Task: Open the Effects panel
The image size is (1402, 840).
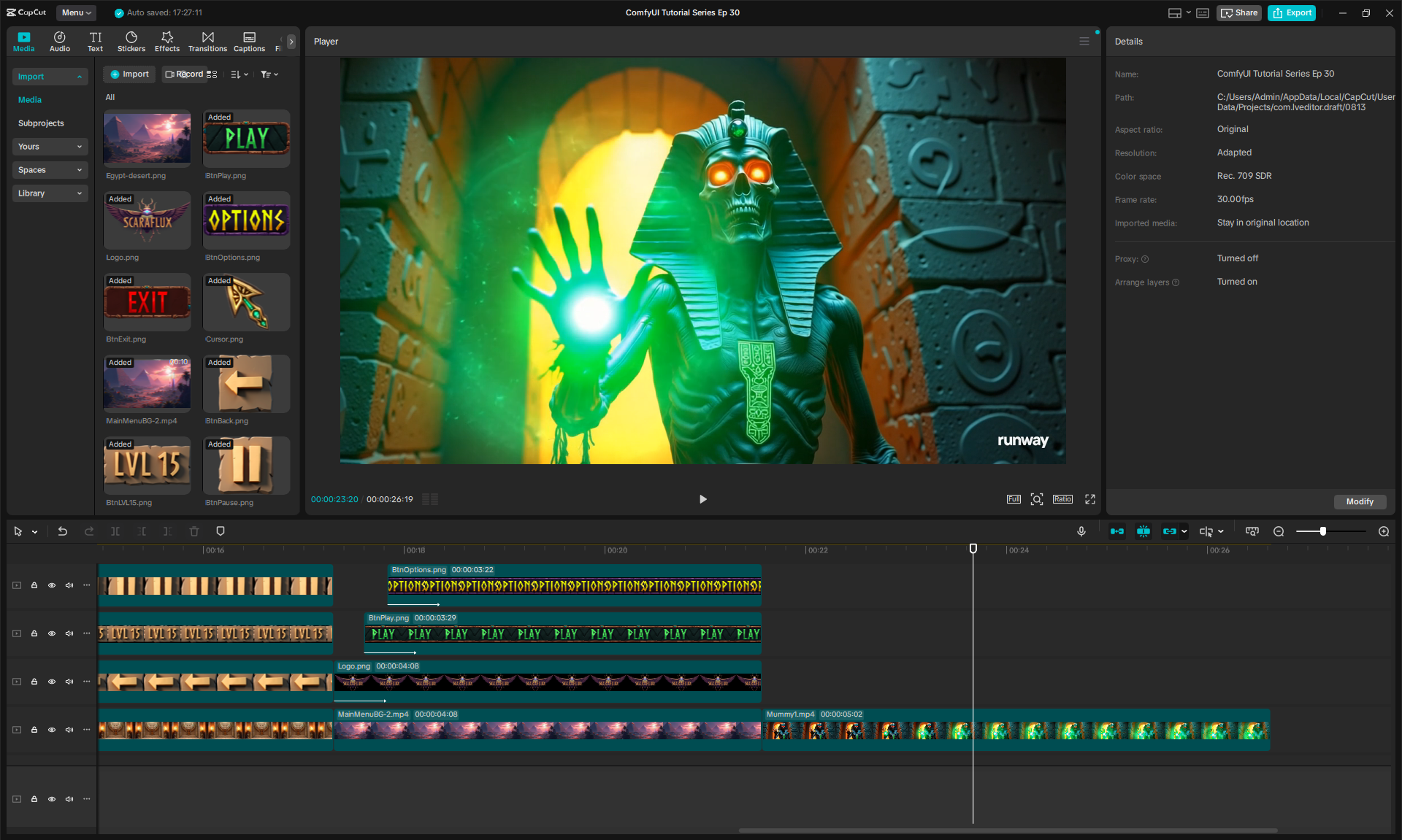Action: tap(166, 42)
